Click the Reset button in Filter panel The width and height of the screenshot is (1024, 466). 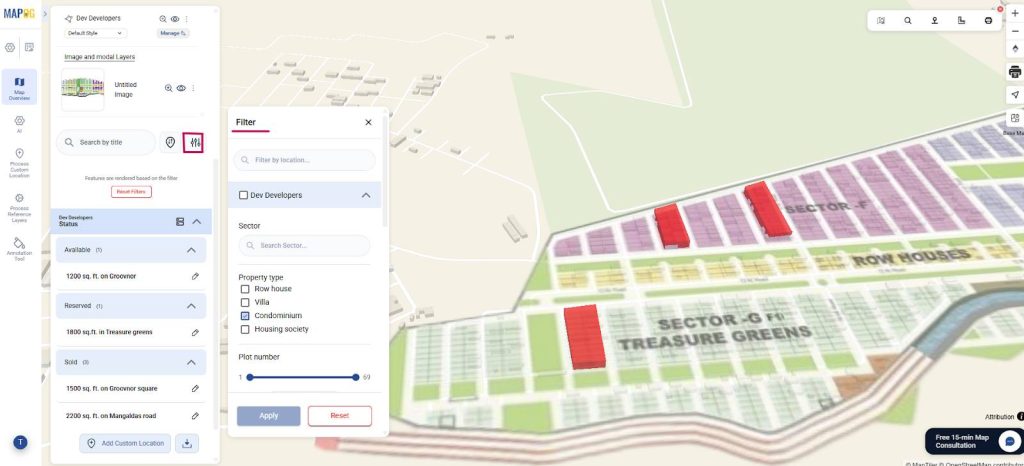[x=340, y=416]
